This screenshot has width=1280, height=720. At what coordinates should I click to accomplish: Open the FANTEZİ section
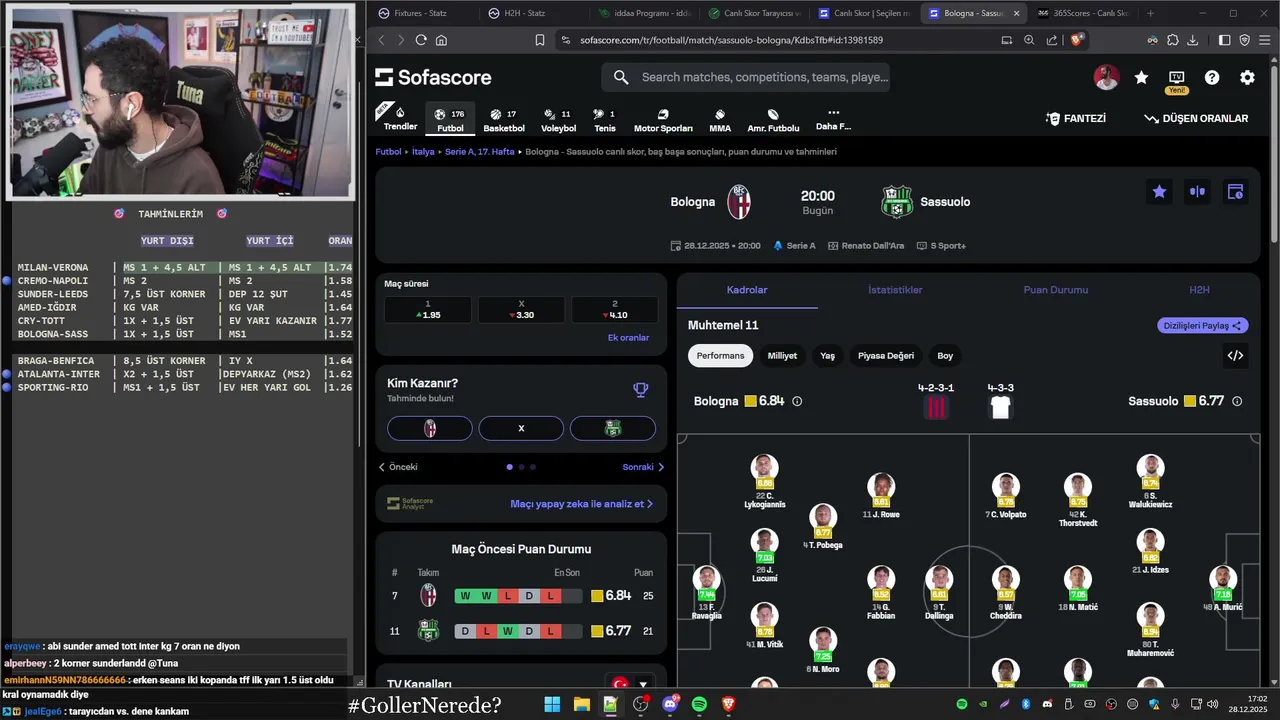click(1076, 118)
